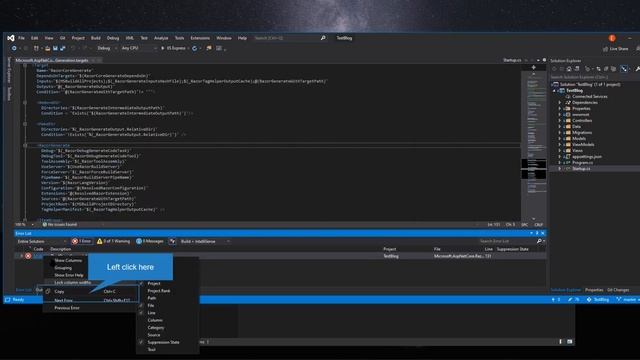
Task: Toggle the File column in submenu
Action: (x=151, y=305)
